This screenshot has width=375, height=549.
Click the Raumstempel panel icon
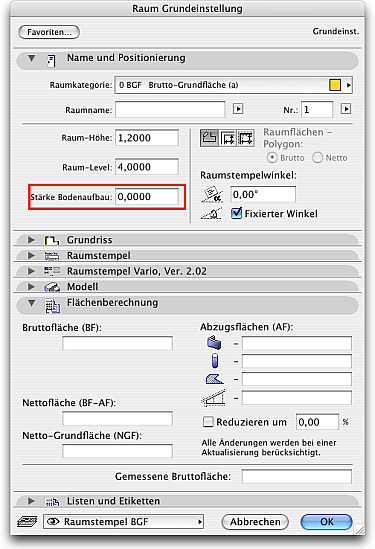click(52, 256)
